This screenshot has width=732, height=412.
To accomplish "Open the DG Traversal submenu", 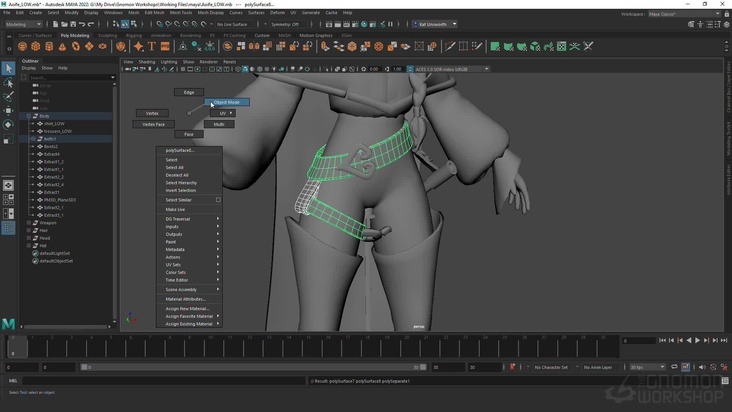I will (189, 219).
